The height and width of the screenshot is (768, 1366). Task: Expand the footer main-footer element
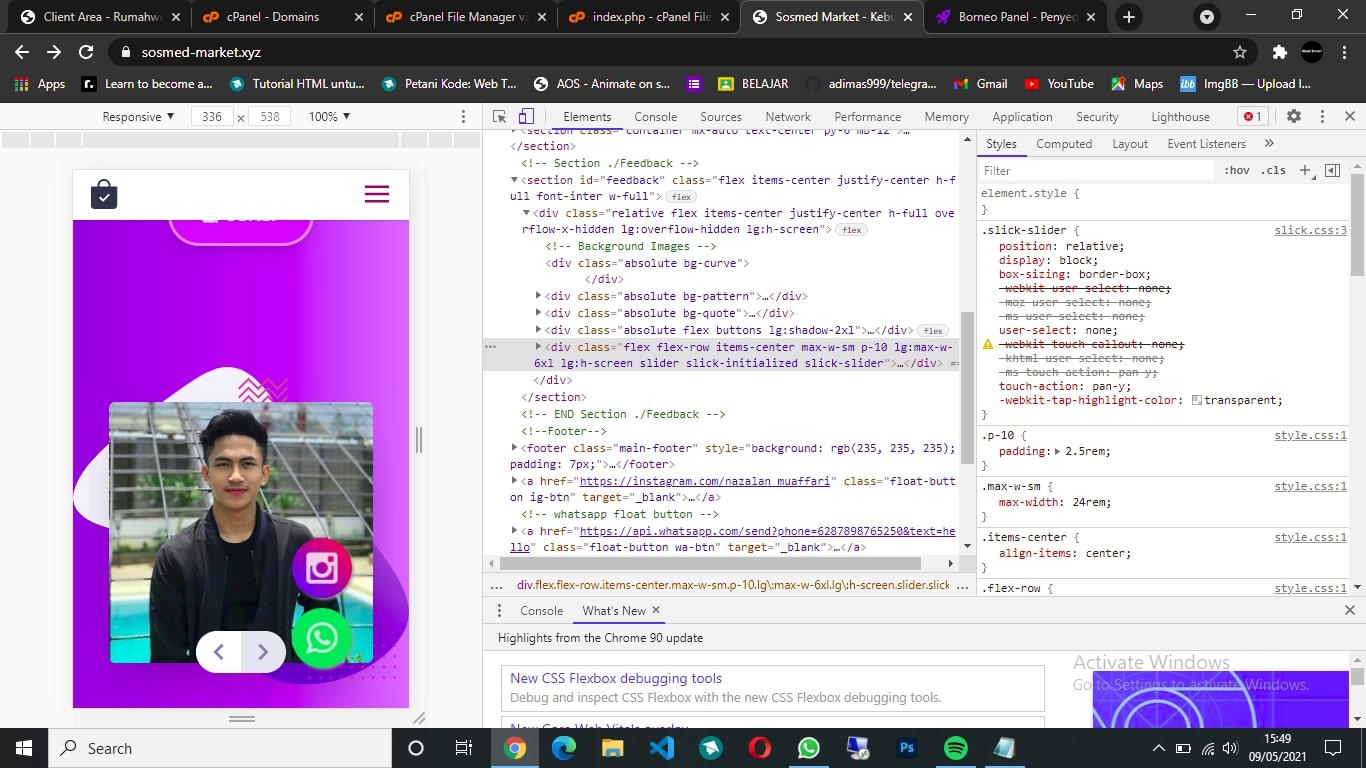[x=515, y=448]
